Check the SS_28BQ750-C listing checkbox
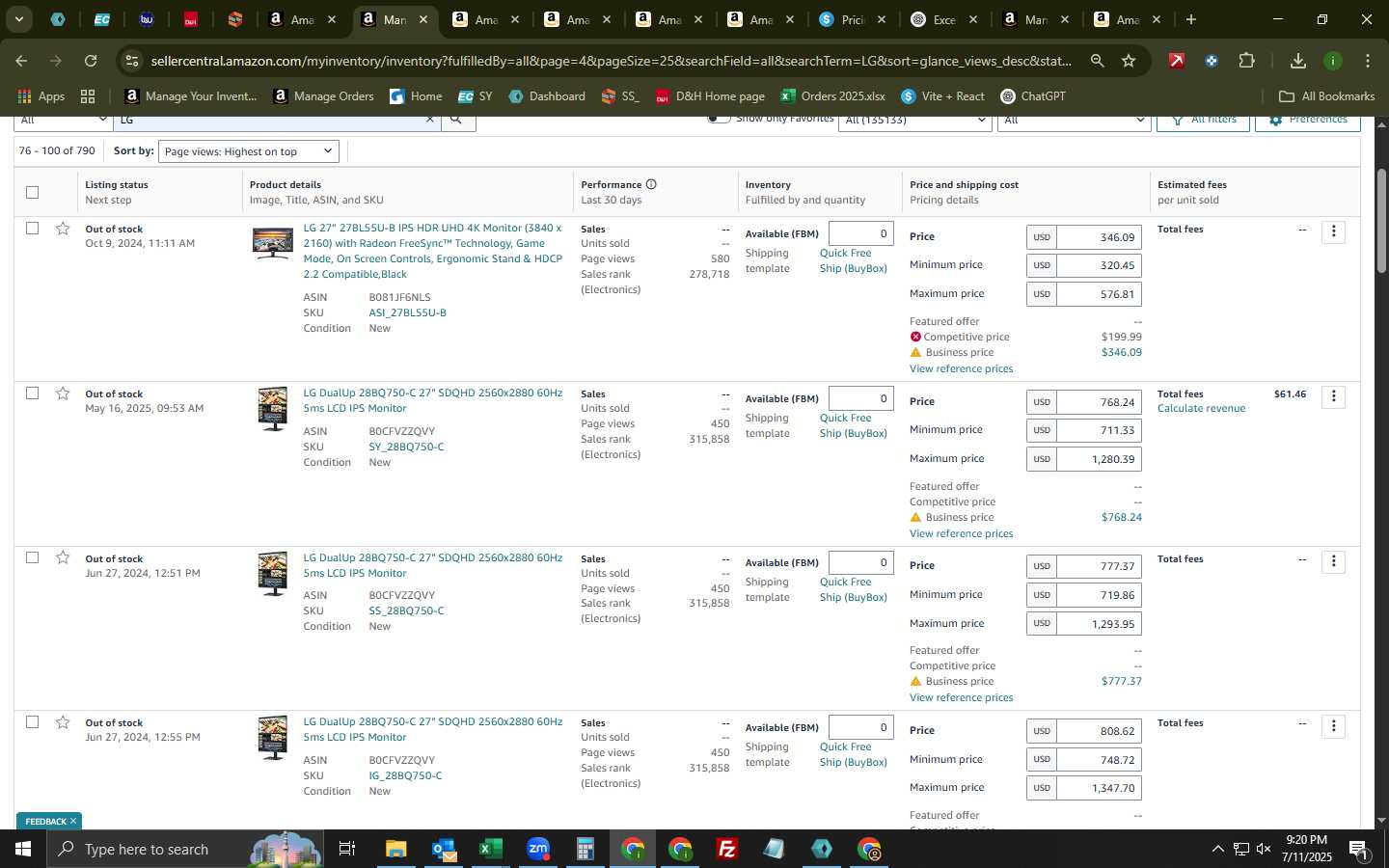This screenshot has width=1389, height=868. [32, 557]
